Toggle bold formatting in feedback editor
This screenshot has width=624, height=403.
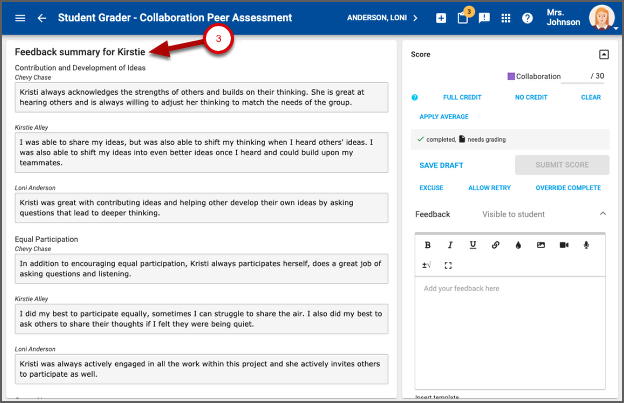click(x=427, y=245)
